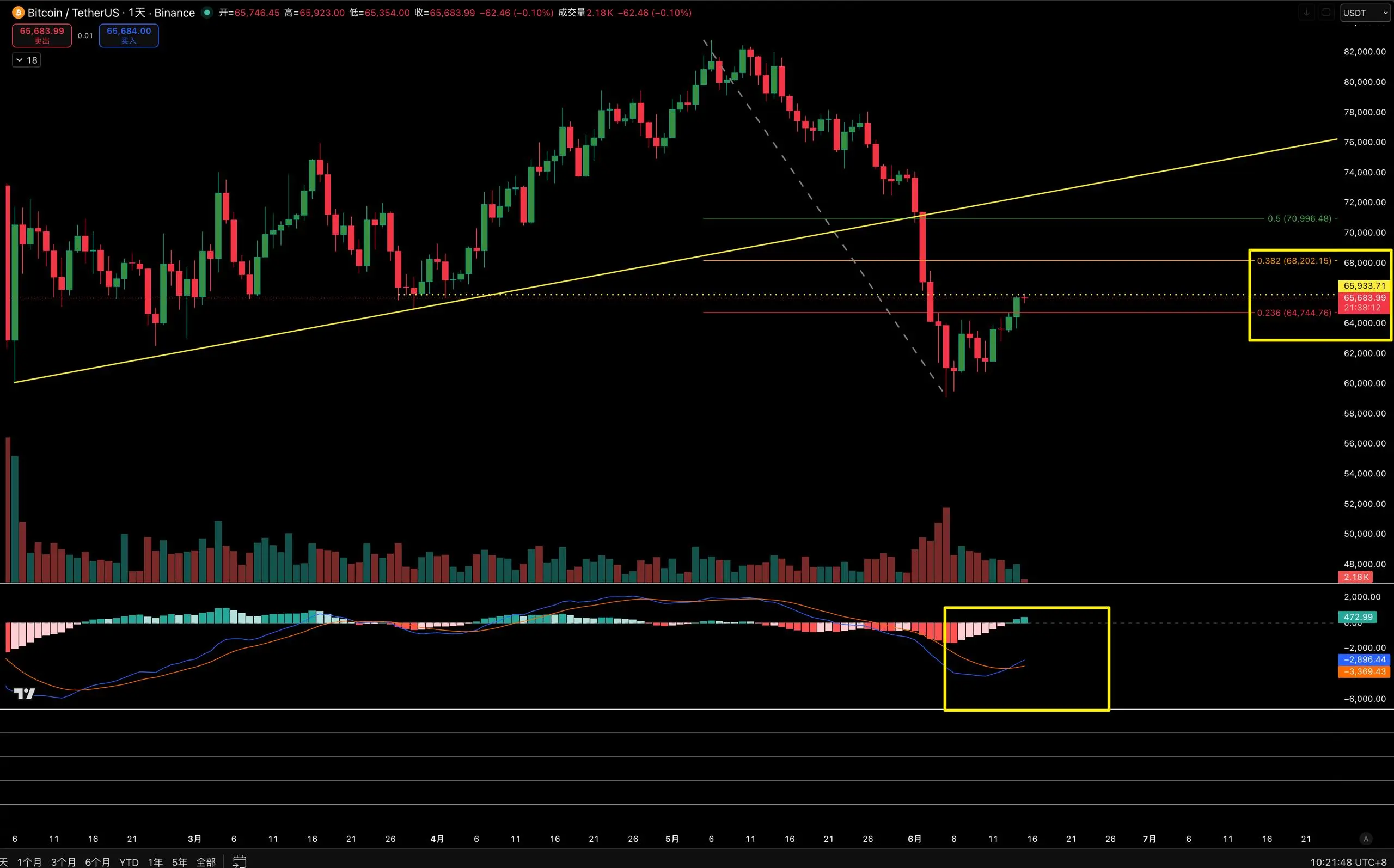Open the go-to-date calendar icon
1394x868 pixels.
[239, 861]
